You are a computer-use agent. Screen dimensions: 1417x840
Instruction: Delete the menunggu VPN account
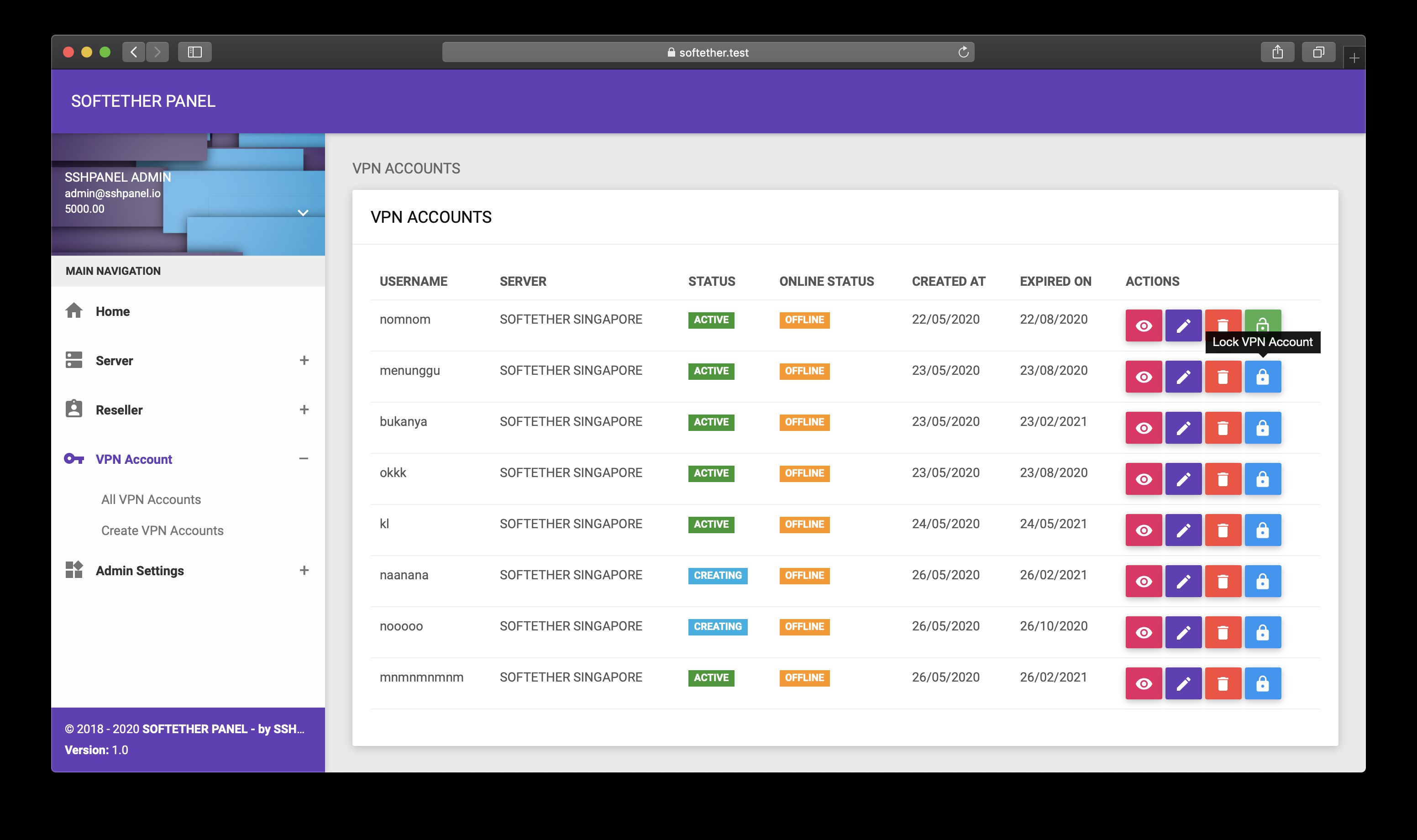tap(1223, 377)
